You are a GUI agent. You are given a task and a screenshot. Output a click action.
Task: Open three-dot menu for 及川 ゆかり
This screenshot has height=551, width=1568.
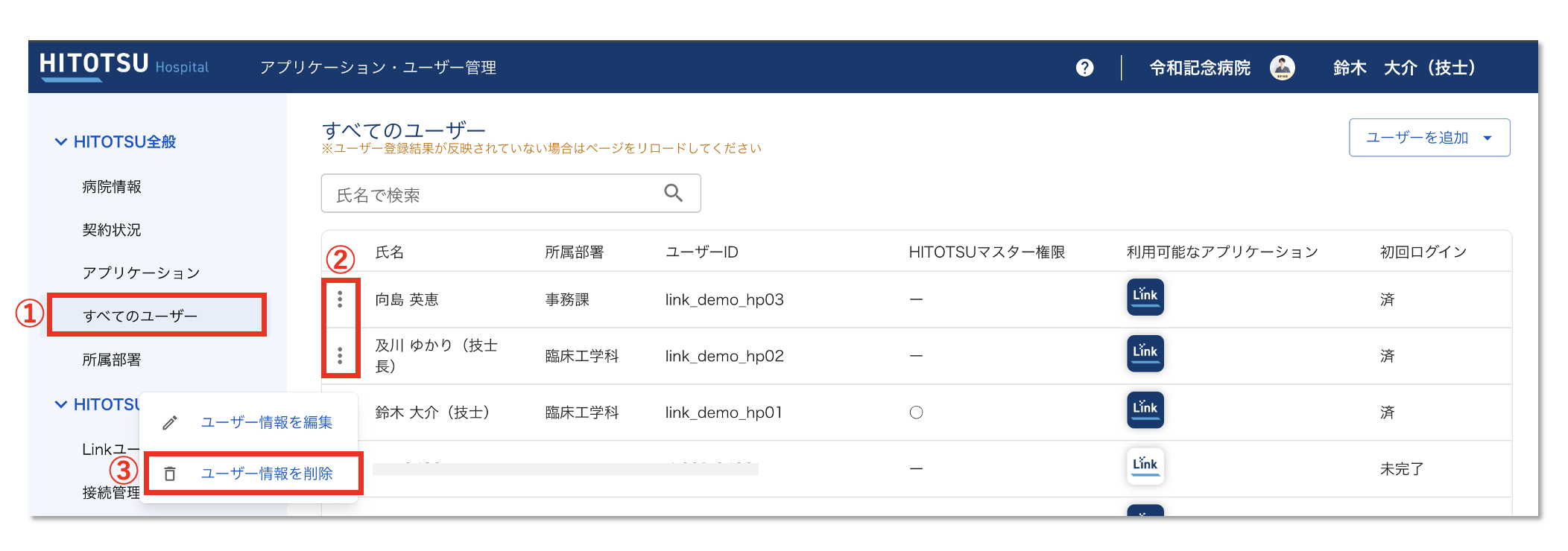(340, 356)
